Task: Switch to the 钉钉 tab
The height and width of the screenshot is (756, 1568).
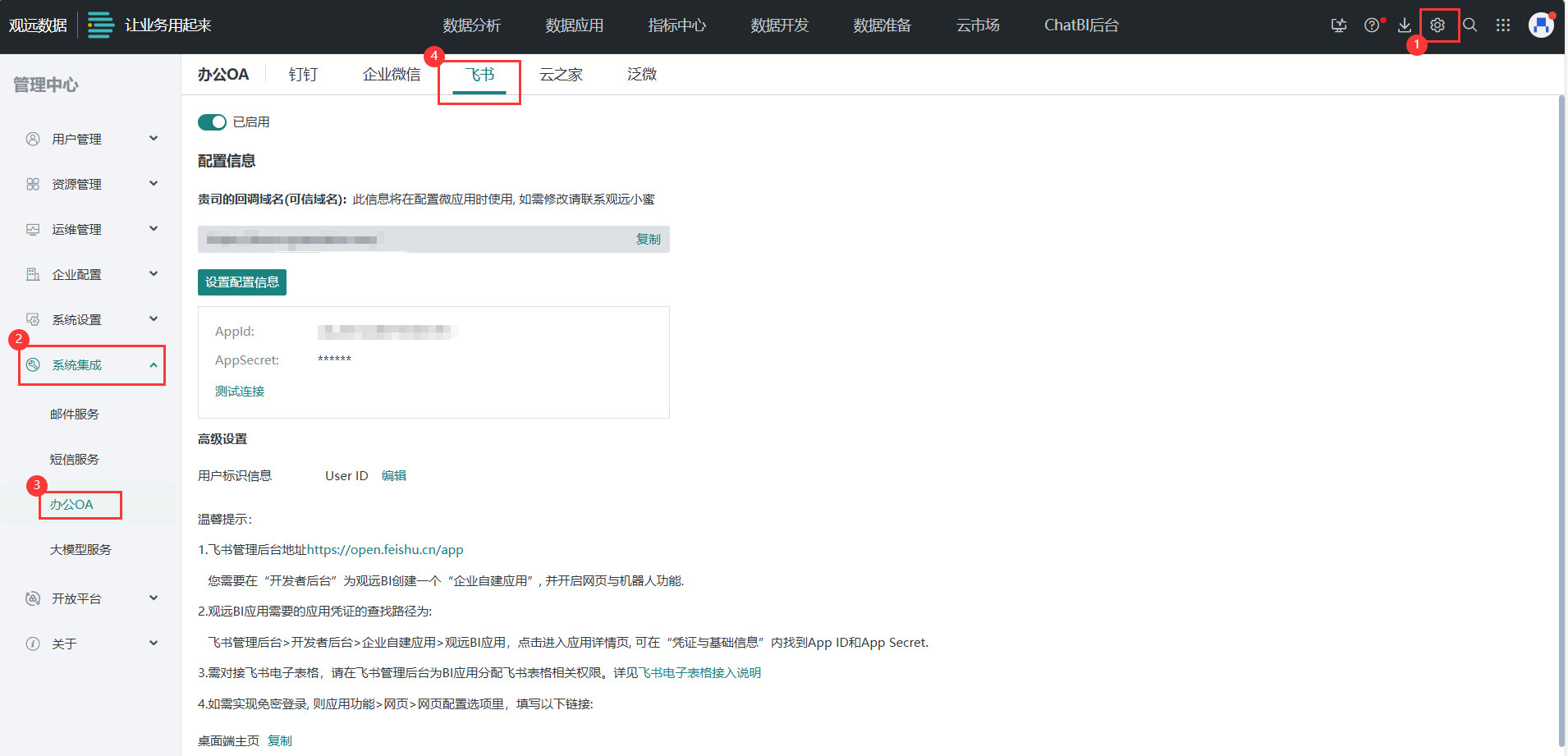Action: coord(302,74)
